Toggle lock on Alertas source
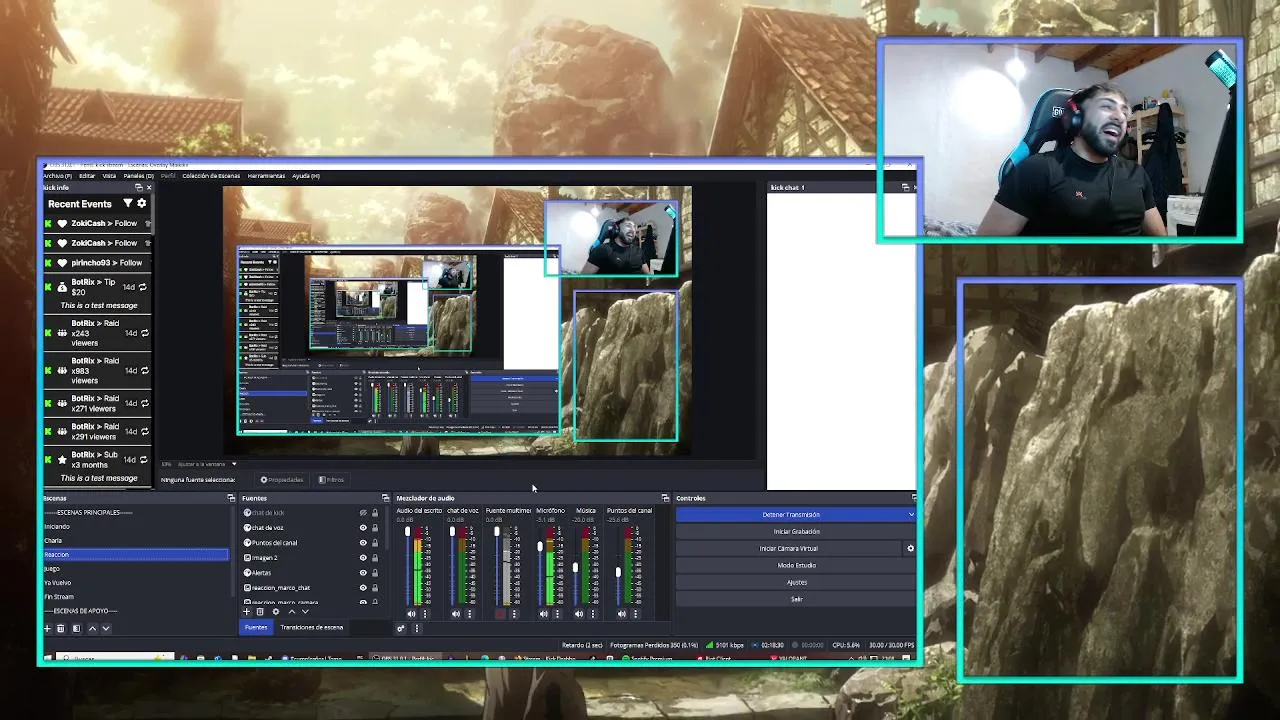The width and height of the screenshot is (1280, 720). tap(375, 573)
